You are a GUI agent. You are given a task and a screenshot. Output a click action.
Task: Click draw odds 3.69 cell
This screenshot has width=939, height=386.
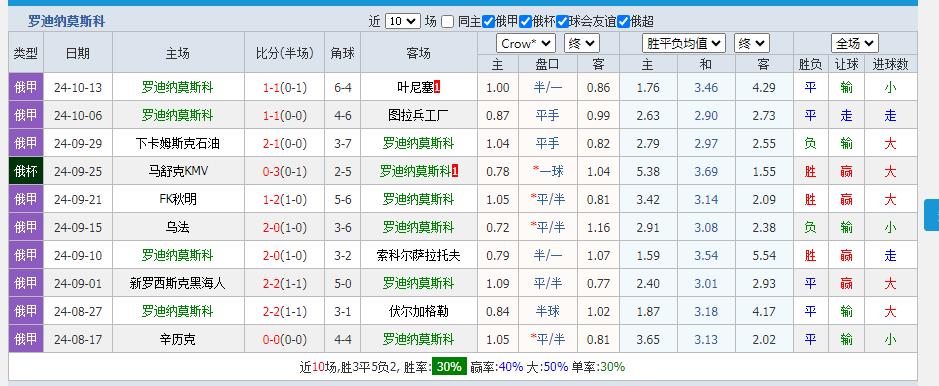[706, 171]
